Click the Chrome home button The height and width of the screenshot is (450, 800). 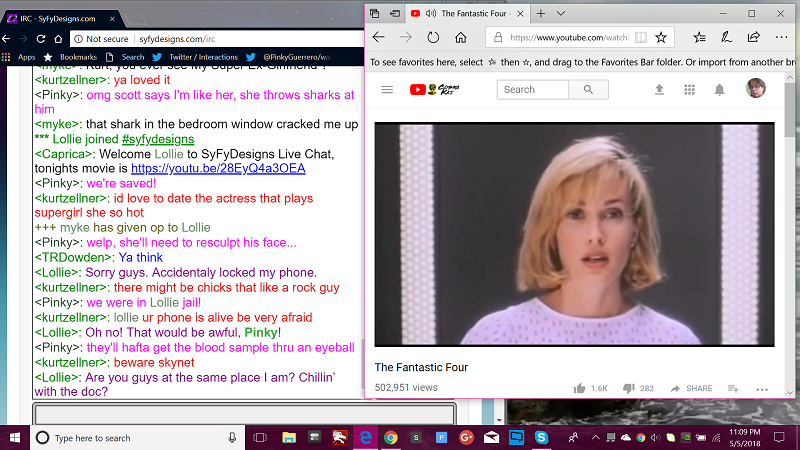coord(58,39)
